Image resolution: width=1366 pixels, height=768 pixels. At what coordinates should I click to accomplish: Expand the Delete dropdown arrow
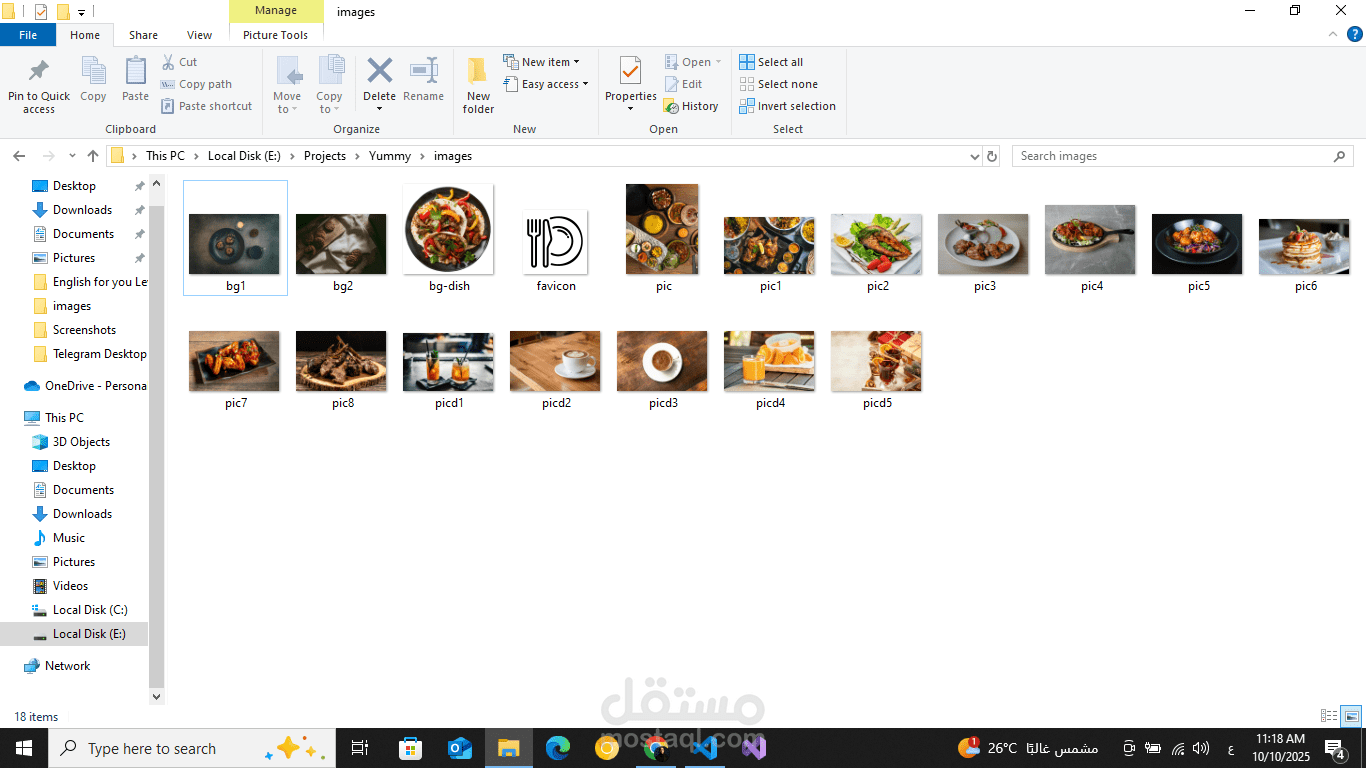pyautogui.click(x=380, y=109)
